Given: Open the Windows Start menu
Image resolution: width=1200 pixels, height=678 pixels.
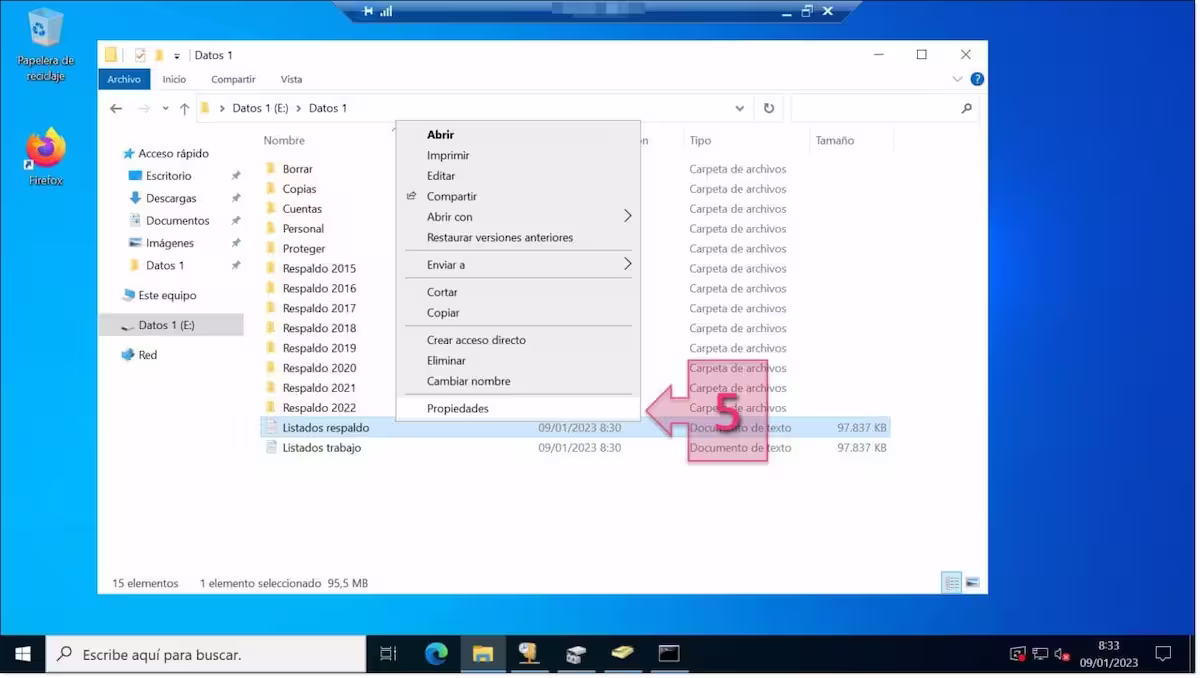Looking at the screenshot, I should tap(22, 654).
